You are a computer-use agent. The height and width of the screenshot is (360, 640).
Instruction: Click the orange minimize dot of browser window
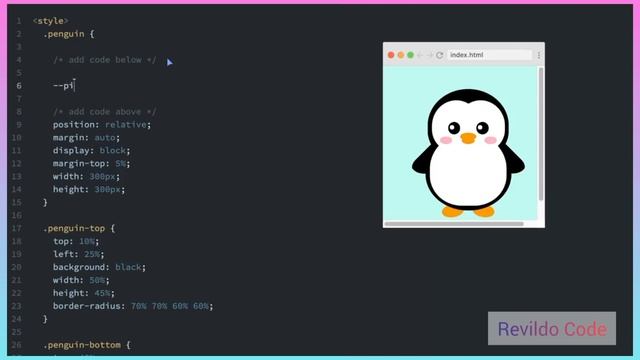pos(401,55)
